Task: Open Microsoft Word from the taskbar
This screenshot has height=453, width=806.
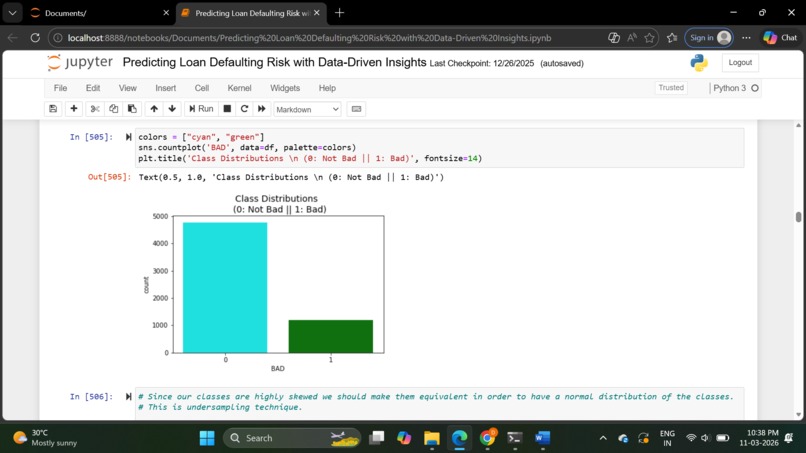Action: pyautogui.click(x=542, y=438)
